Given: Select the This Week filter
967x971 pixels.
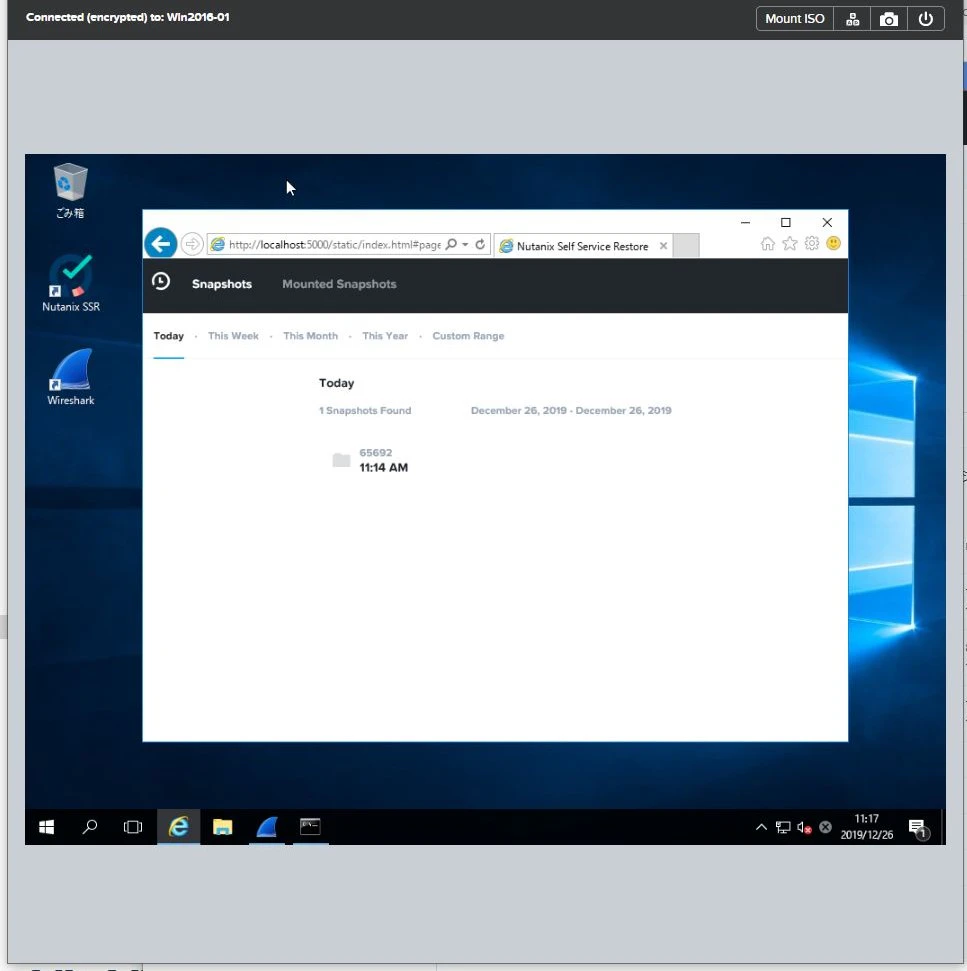Looking at the screenshot, I should [x=233, y=336].
